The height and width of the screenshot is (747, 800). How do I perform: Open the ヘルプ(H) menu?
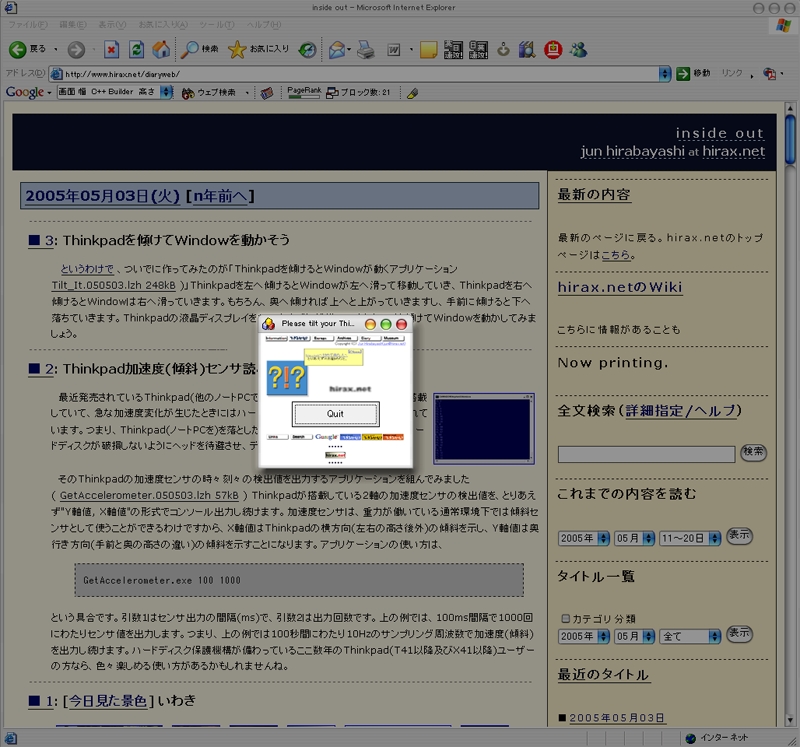tap(264, 23)
